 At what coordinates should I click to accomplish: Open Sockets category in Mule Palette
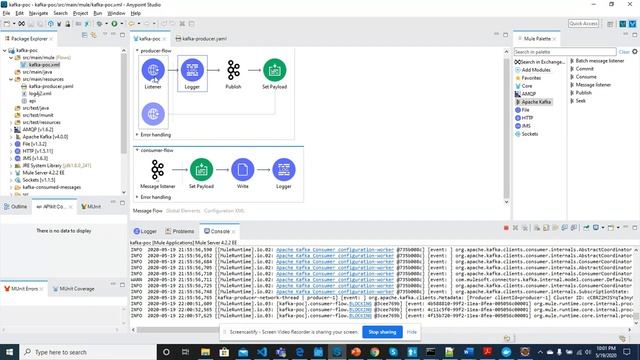click(x=527, y=134)
